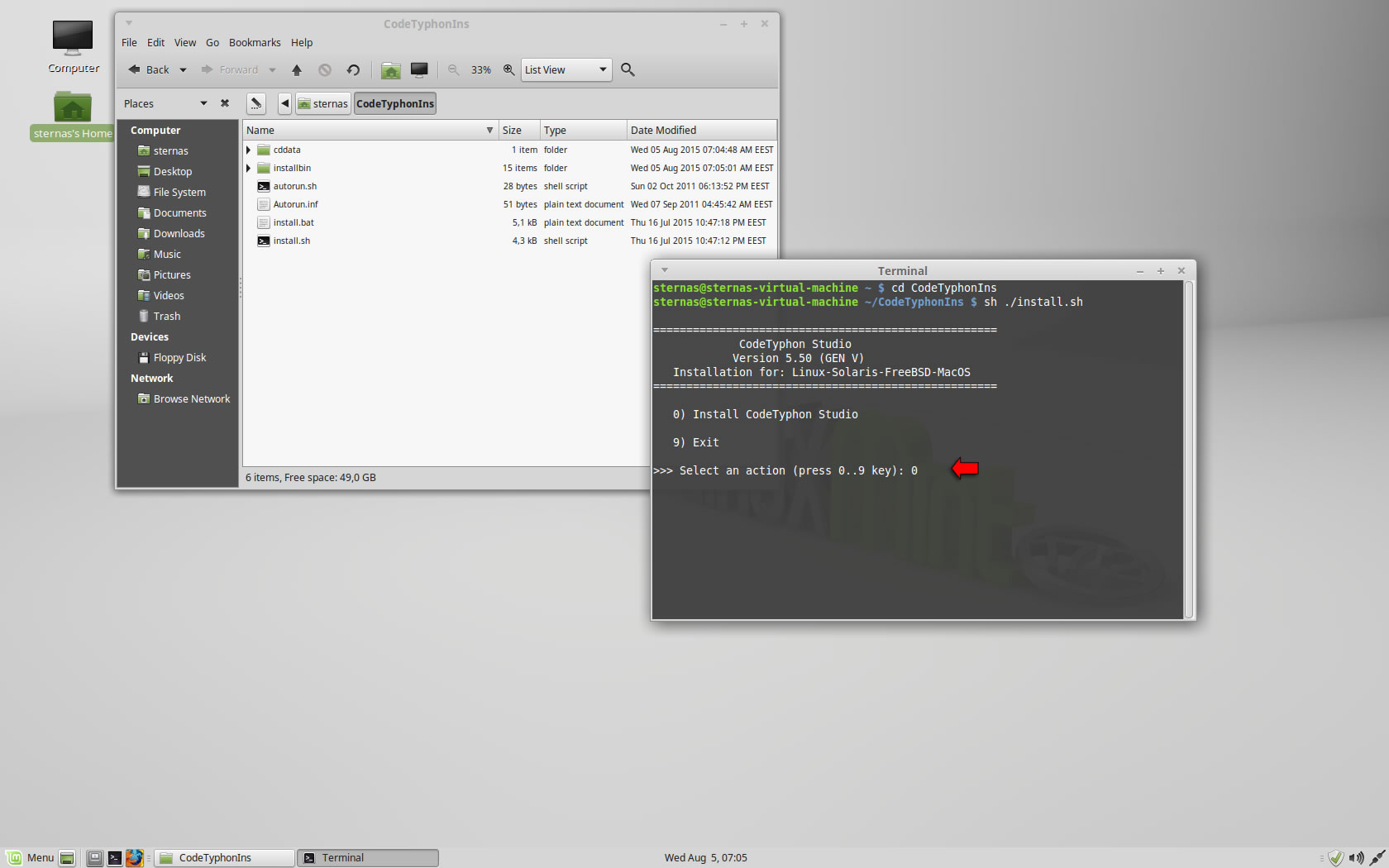This screenshot has width=1389, height=868.
Task: Open Trash in the sidebar
Action: (167, 316)
